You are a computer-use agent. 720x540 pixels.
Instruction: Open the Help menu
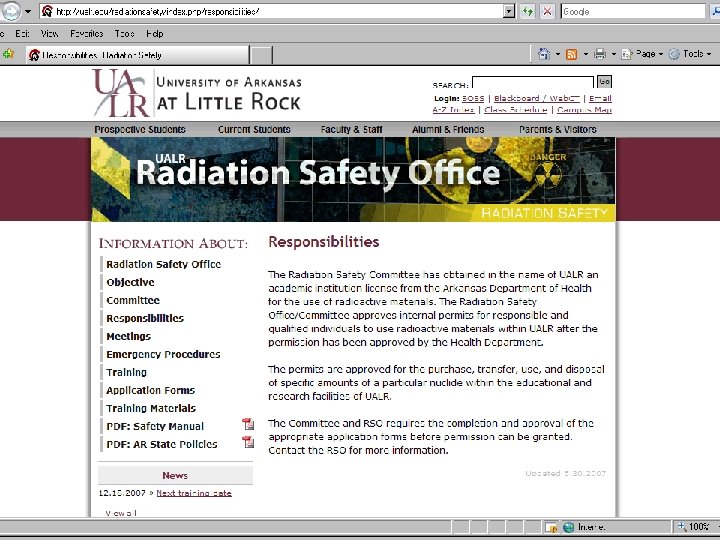(x=155, y=34)
